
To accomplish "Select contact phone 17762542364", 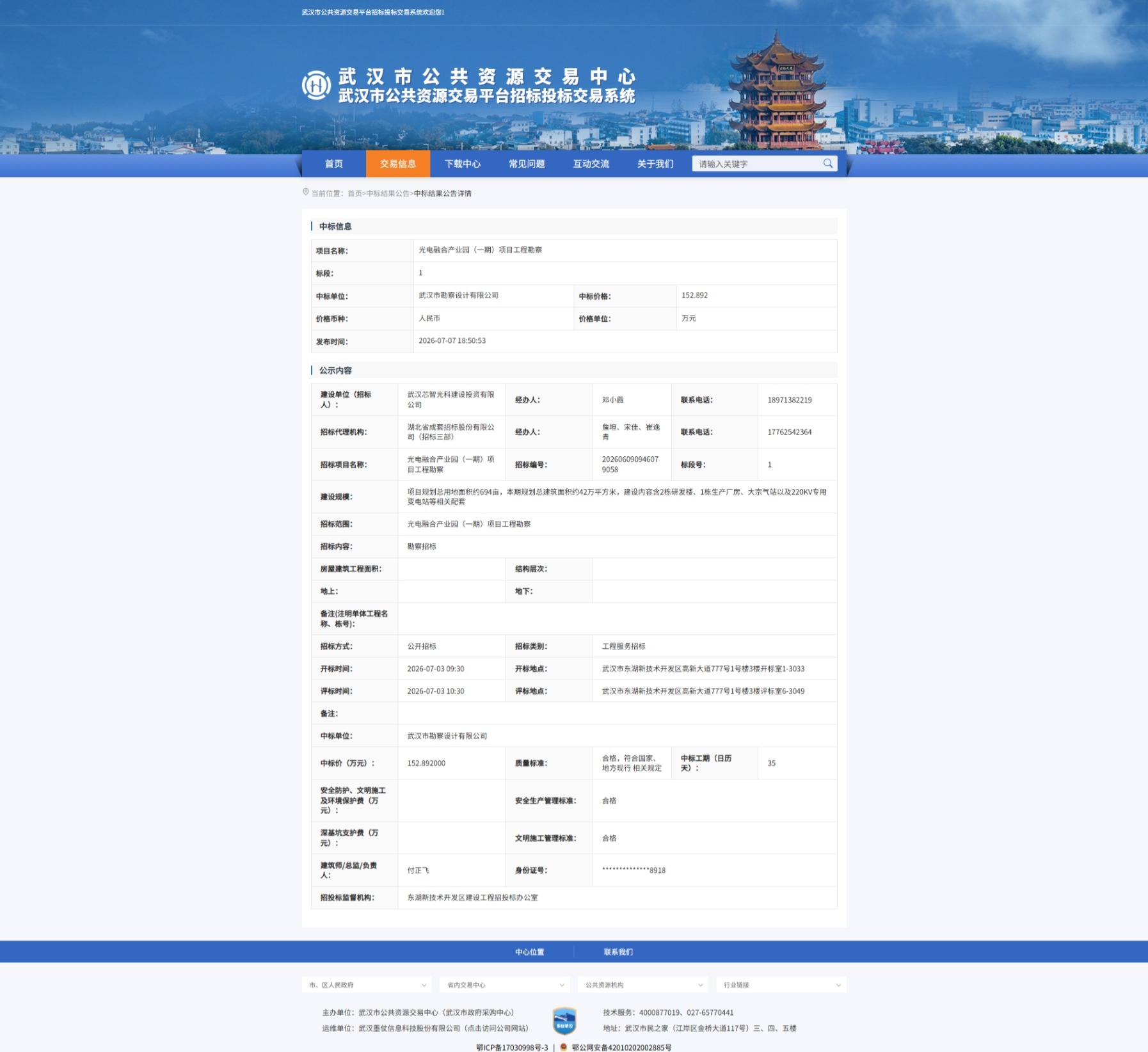I will pyautogui.click(x=790, y=432).
